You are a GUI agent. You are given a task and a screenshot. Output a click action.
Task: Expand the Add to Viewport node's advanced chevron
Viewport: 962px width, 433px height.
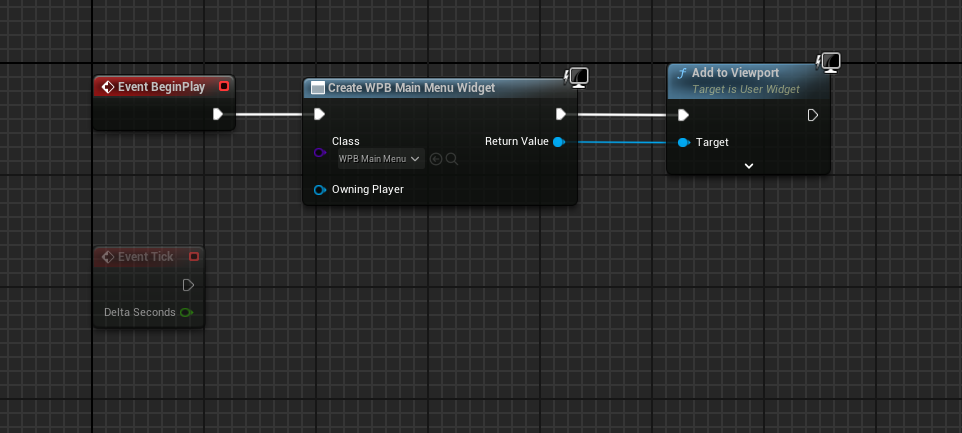749,165
